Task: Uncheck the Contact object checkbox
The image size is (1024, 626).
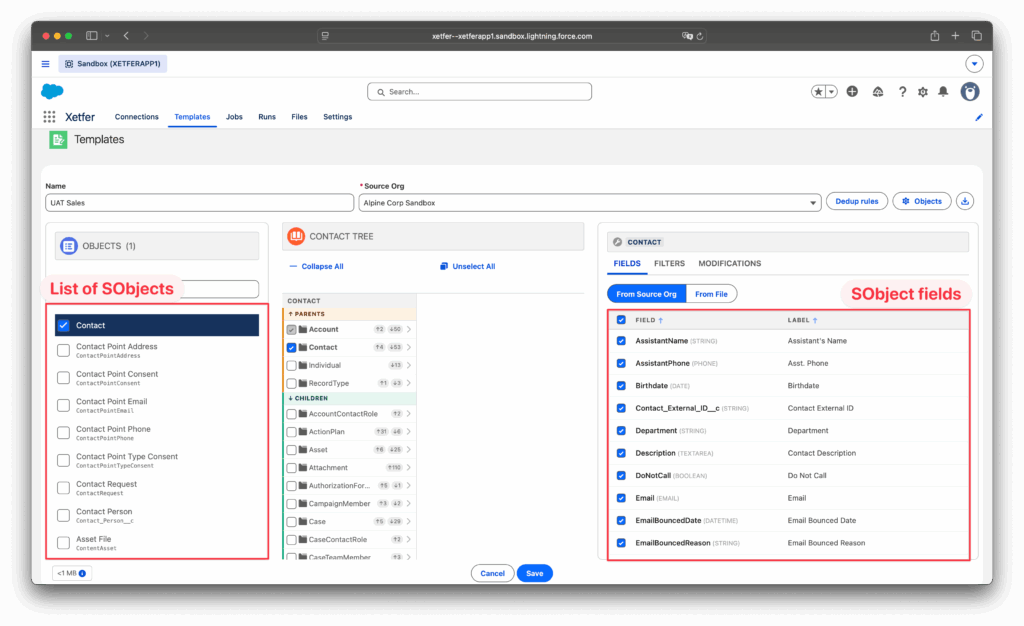Action: [x=63, y=325]
